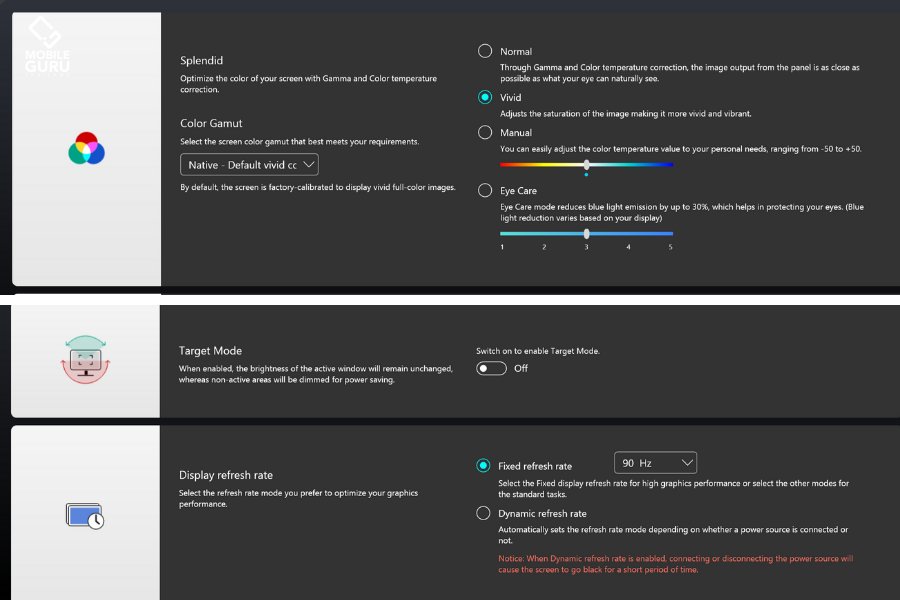Click the Display refresh rate heading

coord(226,475)
